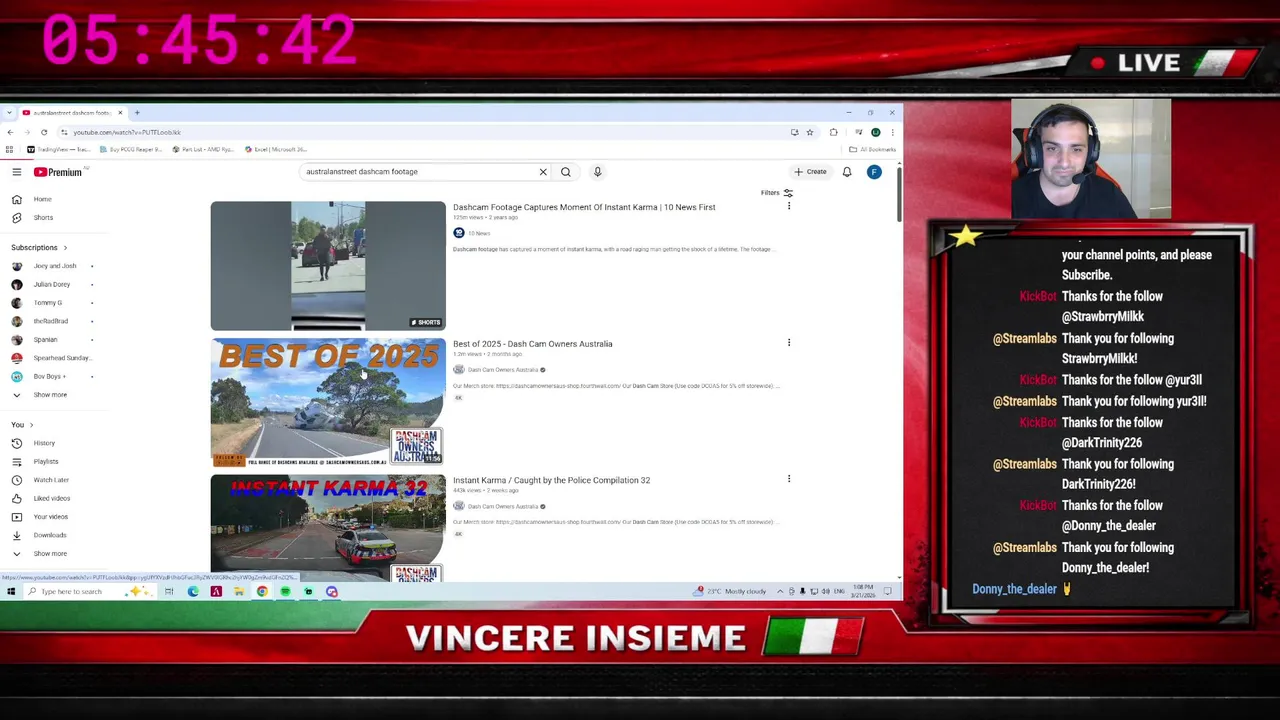Open the Chrome apps grid shortcut
The image size is (1280, 720).
[9, 149]
